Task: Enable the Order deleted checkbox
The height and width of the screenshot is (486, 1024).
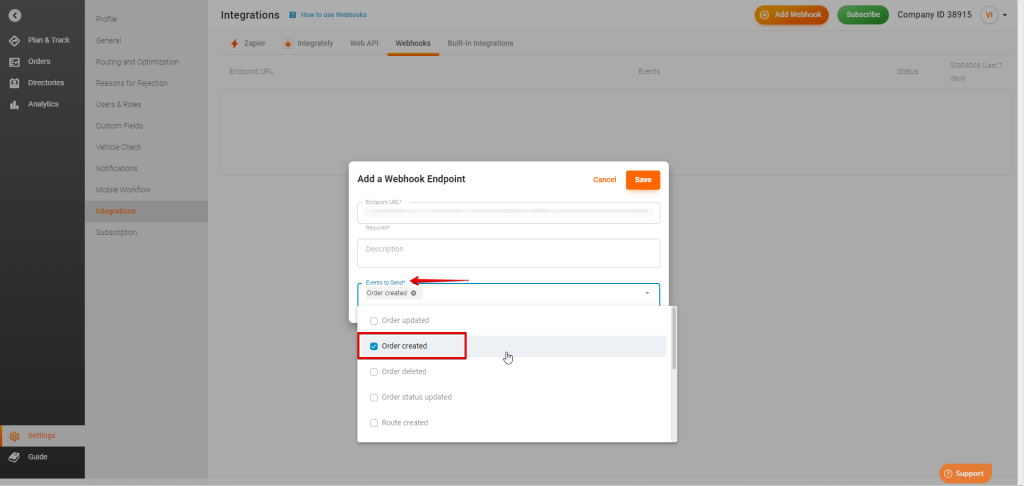Action: point(374,371)
